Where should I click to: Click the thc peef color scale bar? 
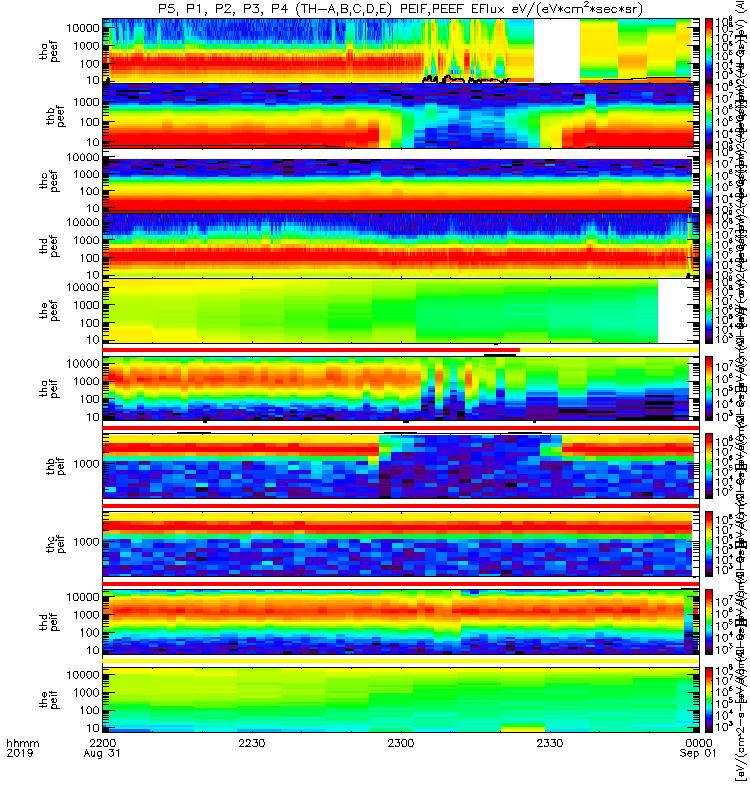pos(709,181)
